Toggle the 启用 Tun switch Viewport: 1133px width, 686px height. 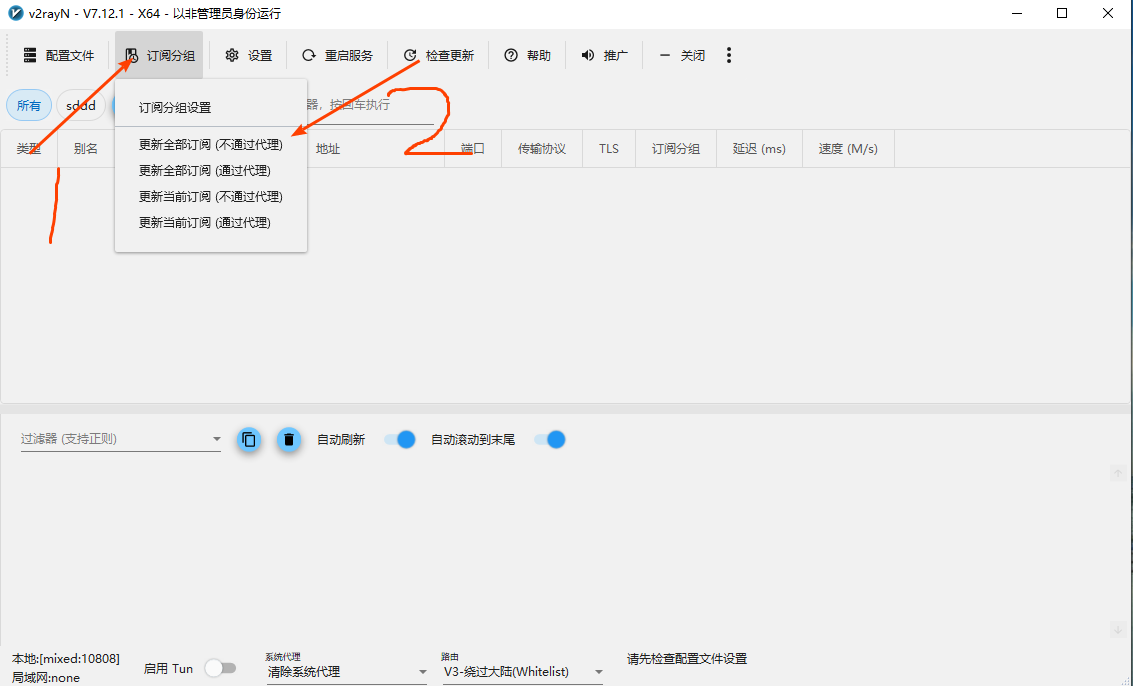tap(220, 669)
